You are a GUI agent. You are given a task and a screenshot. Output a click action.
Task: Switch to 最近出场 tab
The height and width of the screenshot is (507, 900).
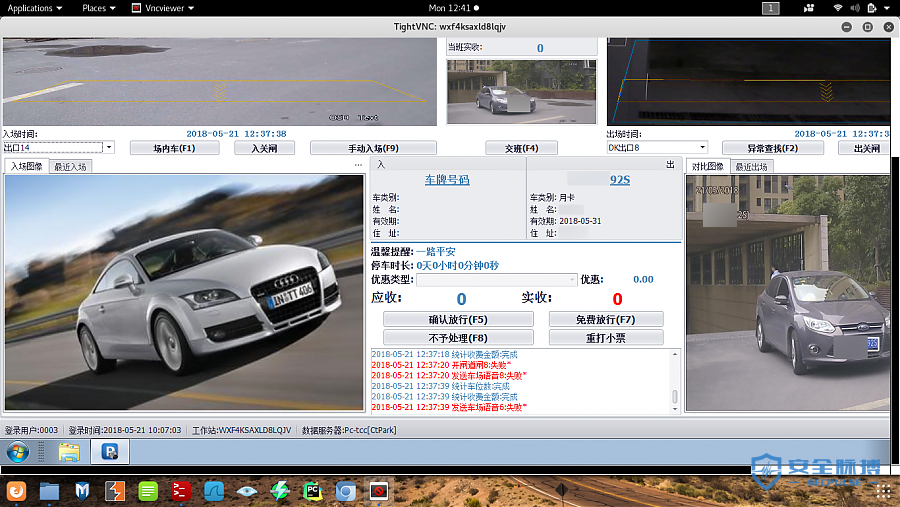pyautogui.click(x=751, y=167)
